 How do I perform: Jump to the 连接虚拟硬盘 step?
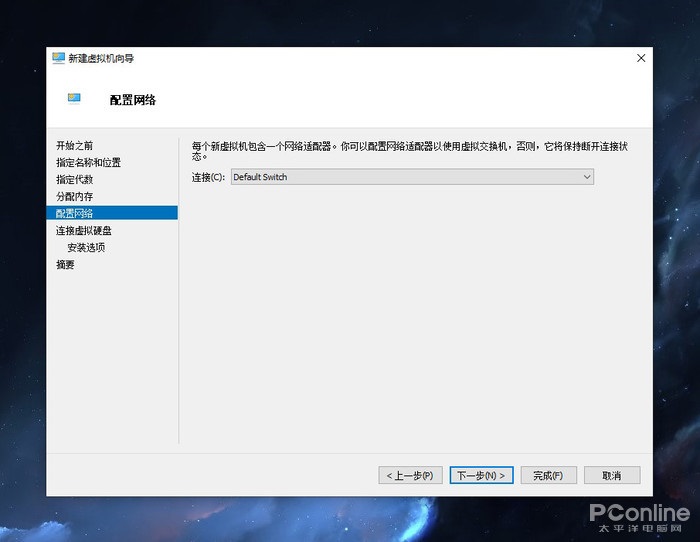(x=84, y=230)
